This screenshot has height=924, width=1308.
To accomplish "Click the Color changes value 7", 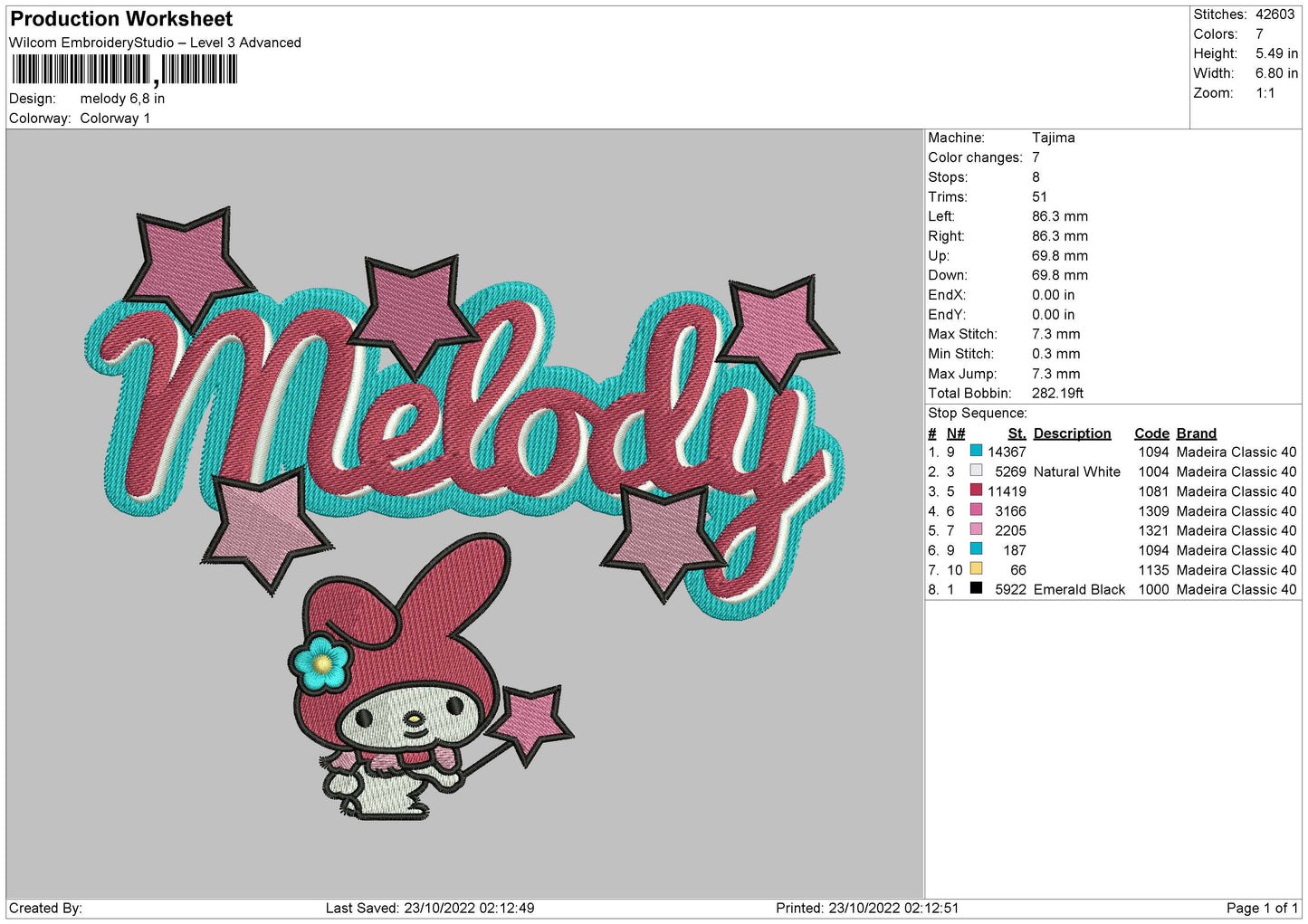I will click(1036, 157).
